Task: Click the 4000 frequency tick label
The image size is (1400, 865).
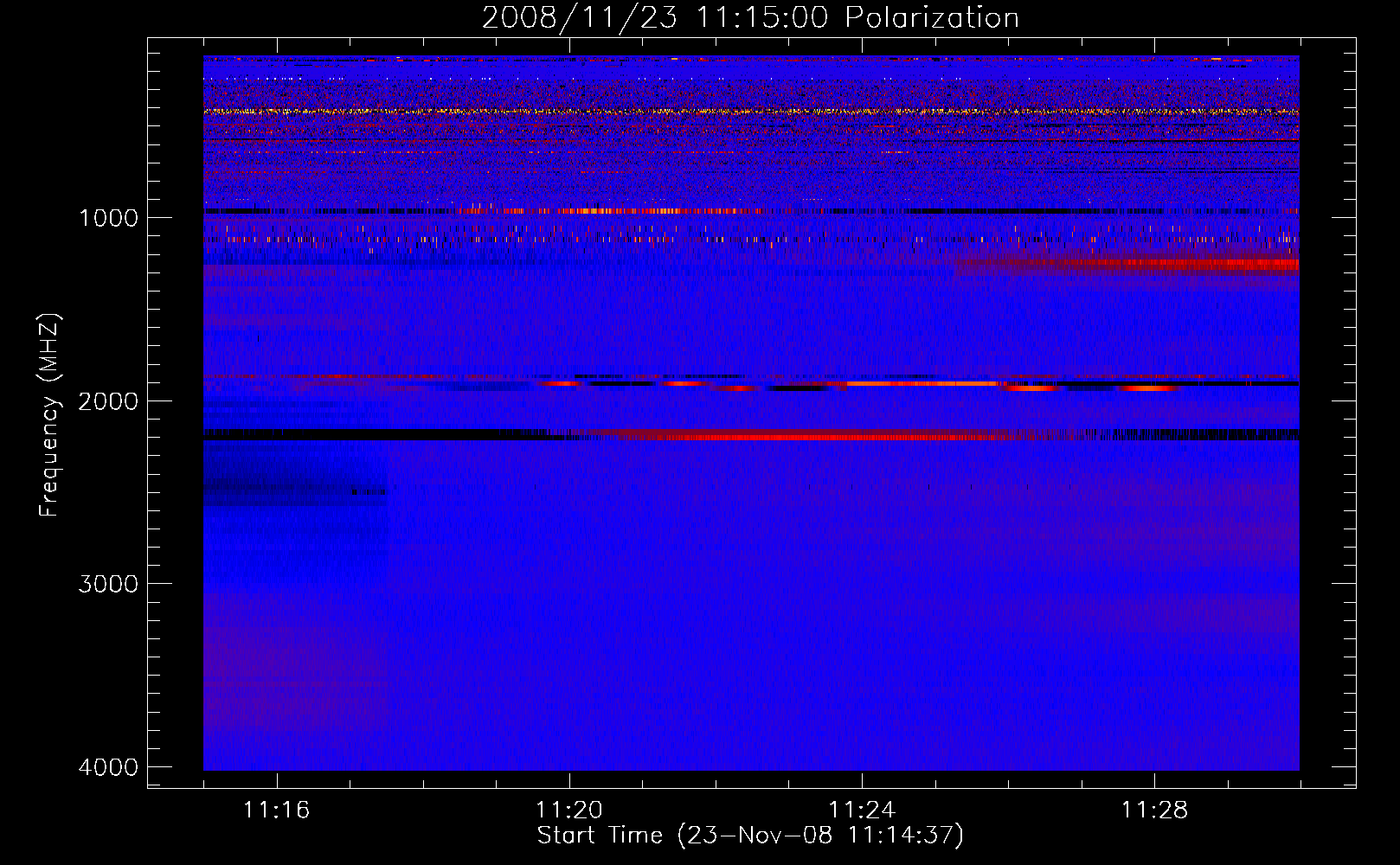Action: [x=108, y=767]
